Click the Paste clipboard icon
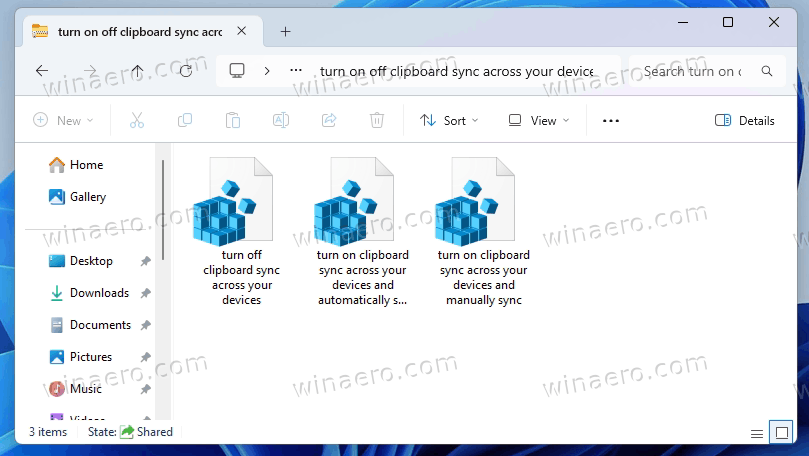The width and height of the screenshot is (809, 456). point(233,120)
